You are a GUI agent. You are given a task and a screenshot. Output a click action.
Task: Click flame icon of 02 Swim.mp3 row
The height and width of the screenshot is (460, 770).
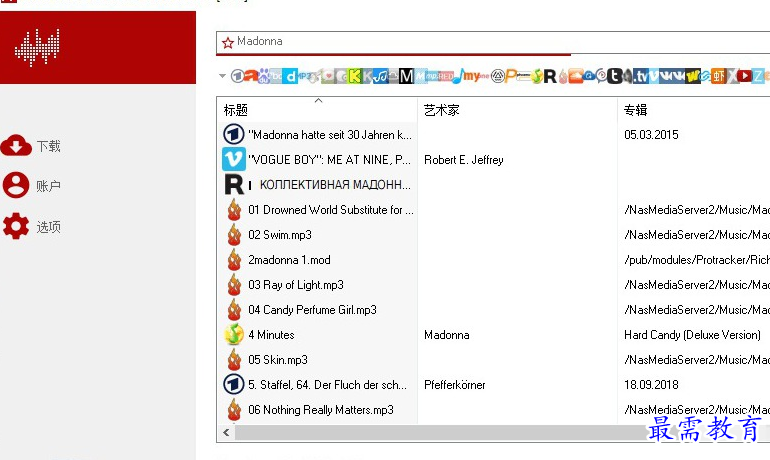click(234, 235)
